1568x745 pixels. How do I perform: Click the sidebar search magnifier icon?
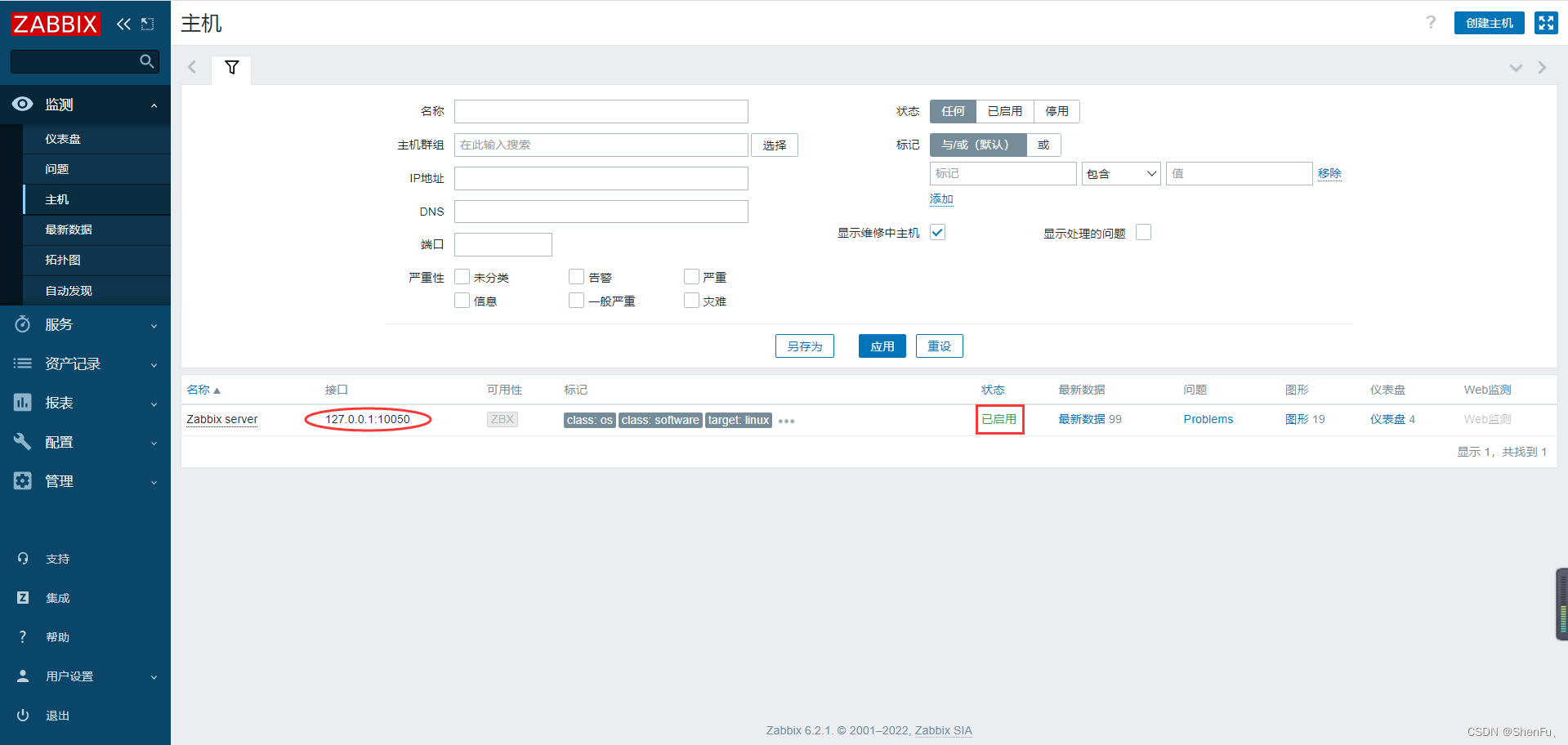pos(147,61)
